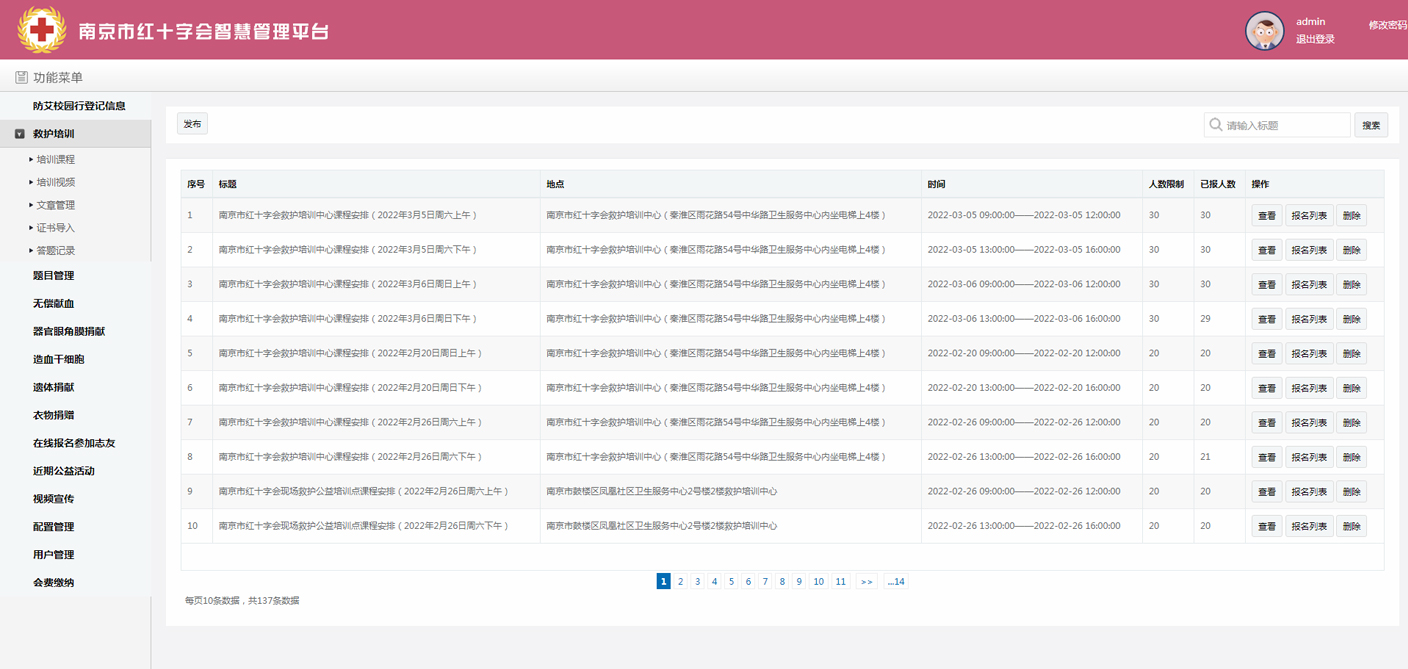
Task: View details of row 1 course
Action: tap(1266, 216)
